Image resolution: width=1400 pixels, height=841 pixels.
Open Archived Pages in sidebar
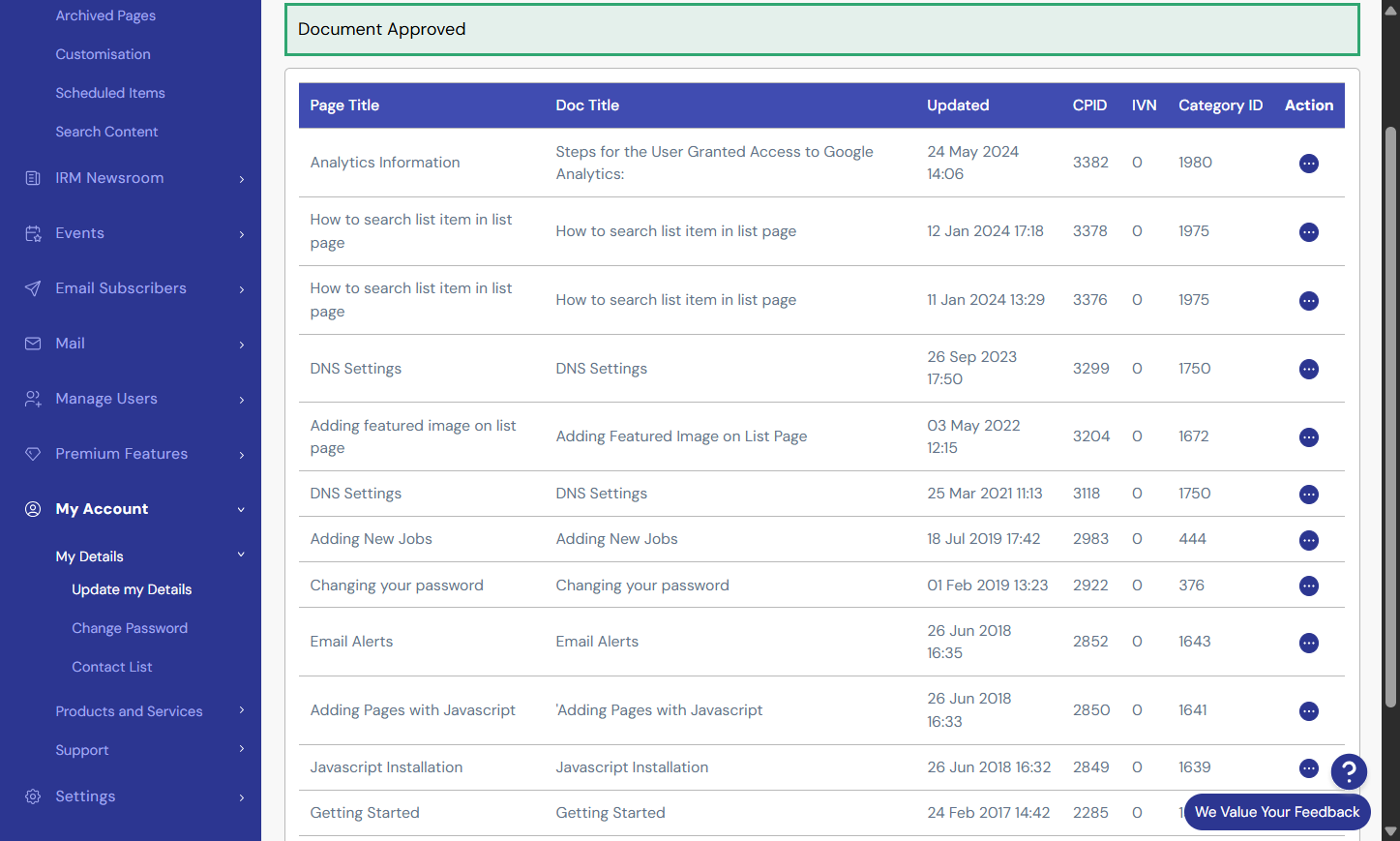pos(105,15)
